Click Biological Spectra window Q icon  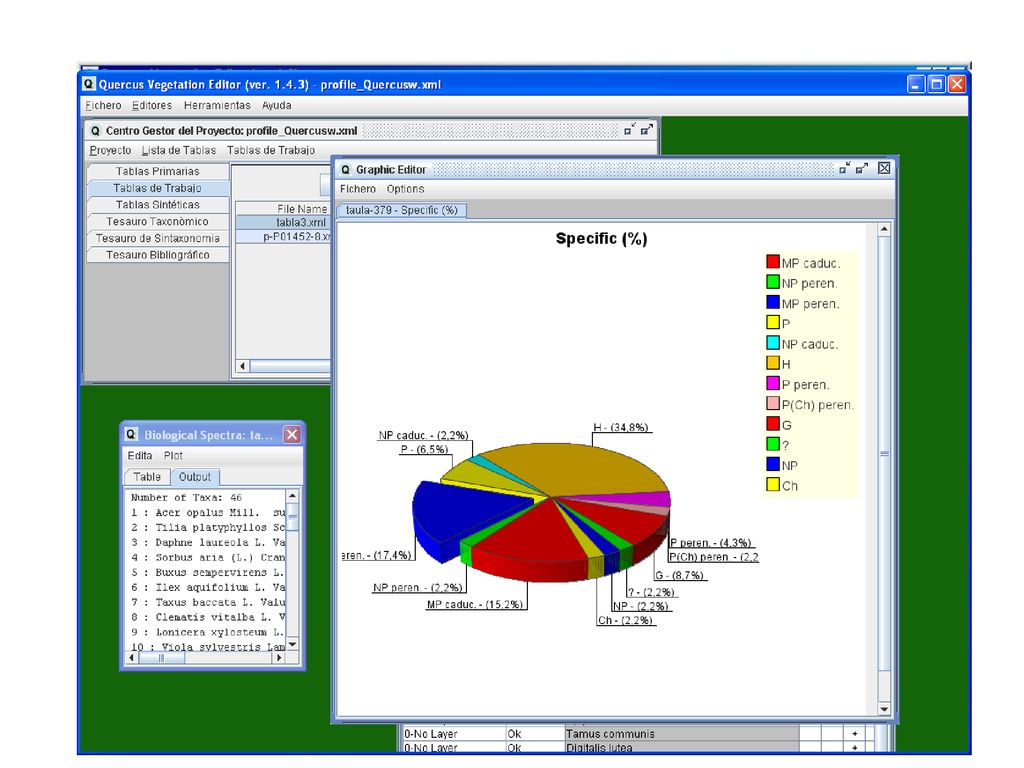(131, 434)
